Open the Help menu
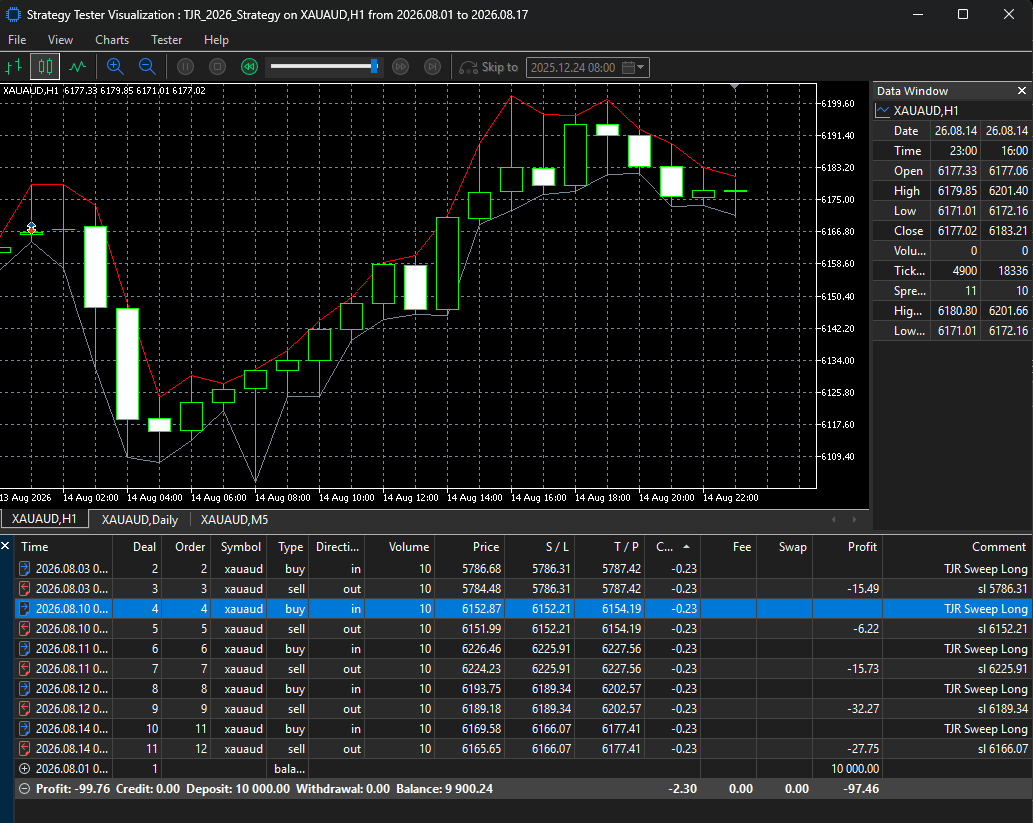The height and width of the screenshot is (823, 1033). [216, 40]
